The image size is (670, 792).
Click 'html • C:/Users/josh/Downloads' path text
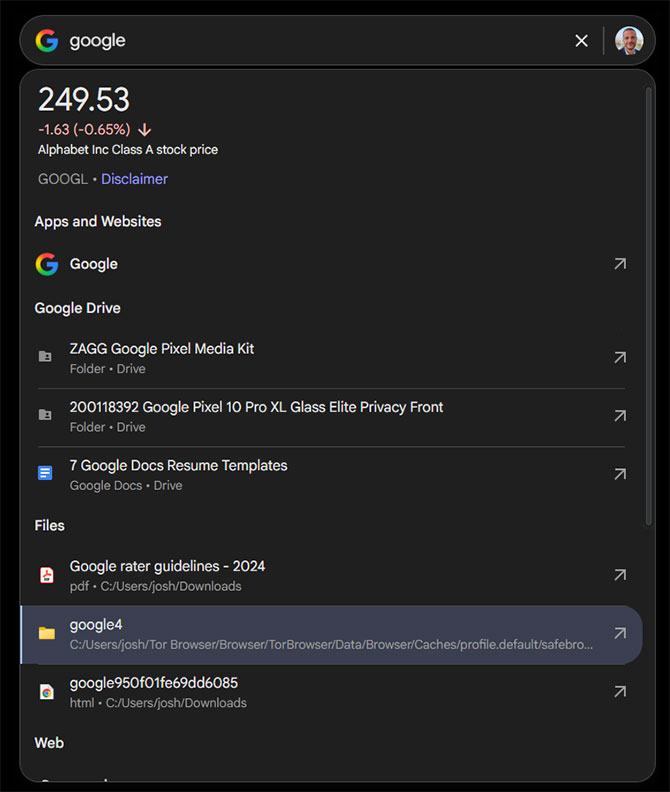coord(158,703)
